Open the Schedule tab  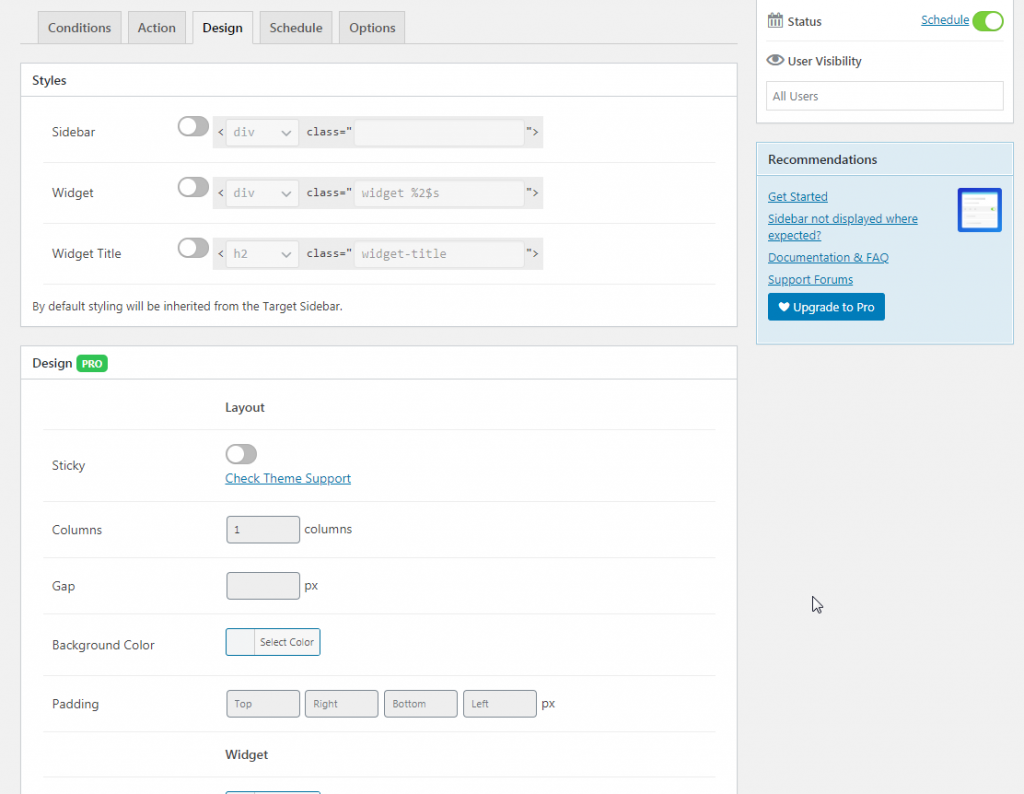tap(296, 28)
